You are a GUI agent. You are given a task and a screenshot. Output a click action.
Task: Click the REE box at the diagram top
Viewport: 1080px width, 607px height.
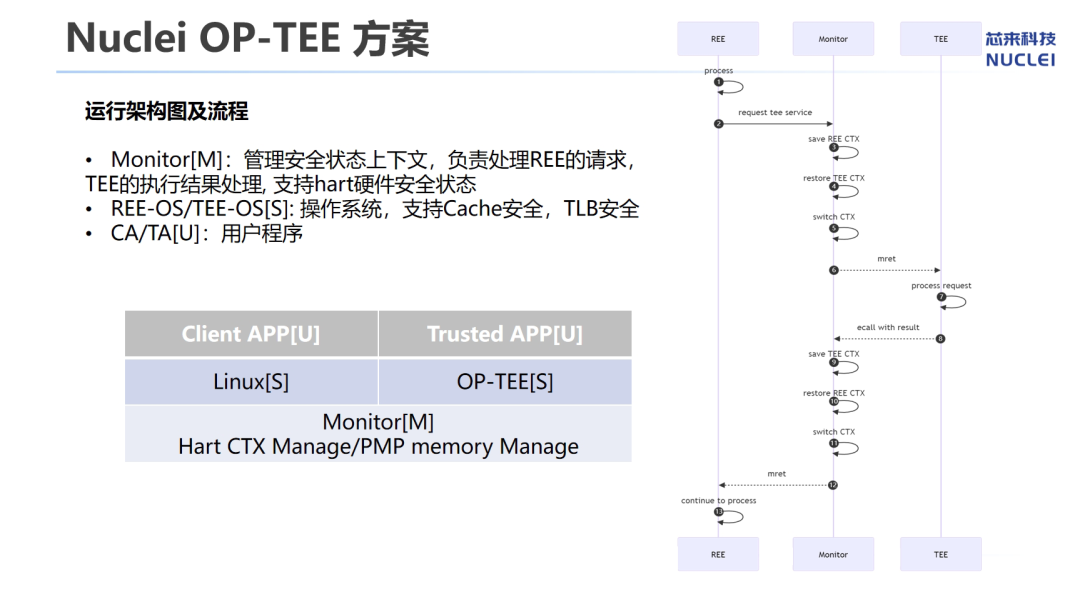coord(718,39)
